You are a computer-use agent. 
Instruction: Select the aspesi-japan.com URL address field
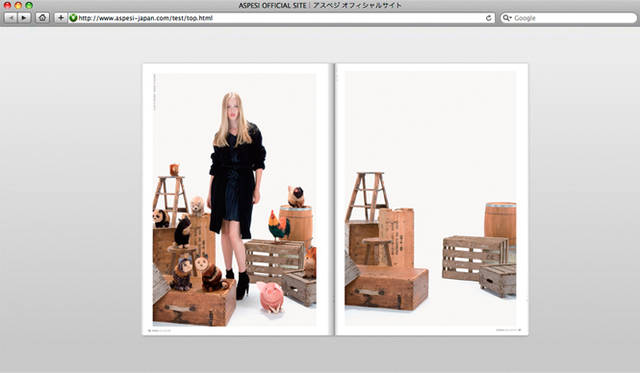(x=281, y=18)
